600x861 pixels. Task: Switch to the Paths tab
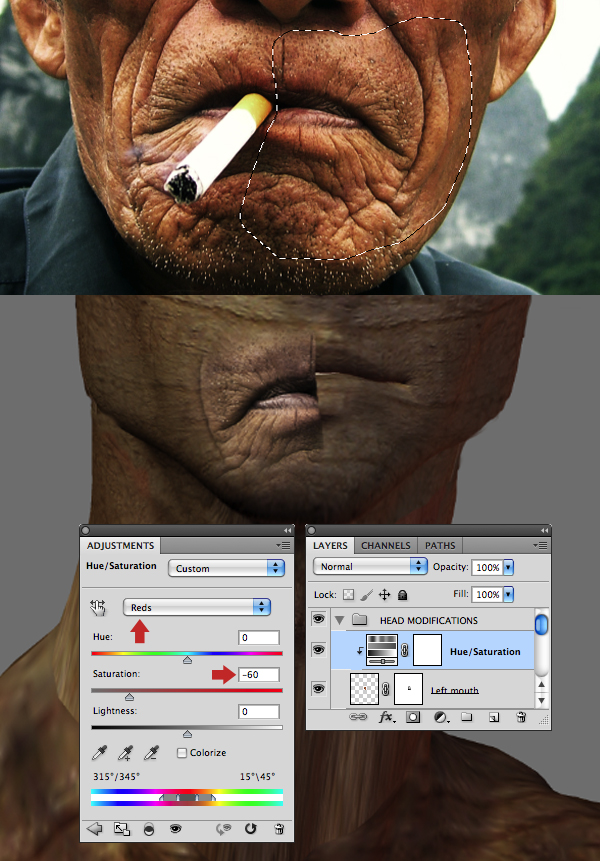[440, 545]
